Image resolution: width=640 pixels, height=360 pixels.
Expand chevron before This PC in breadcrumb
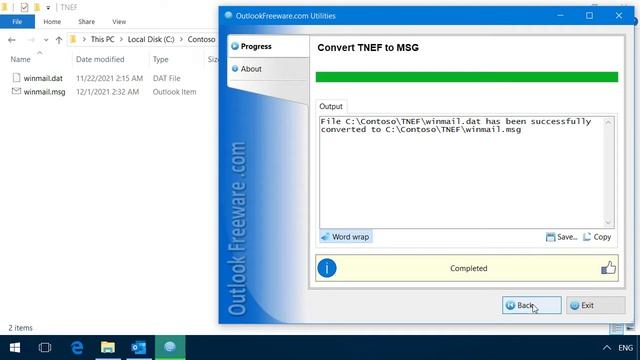(x=84, y=39)
